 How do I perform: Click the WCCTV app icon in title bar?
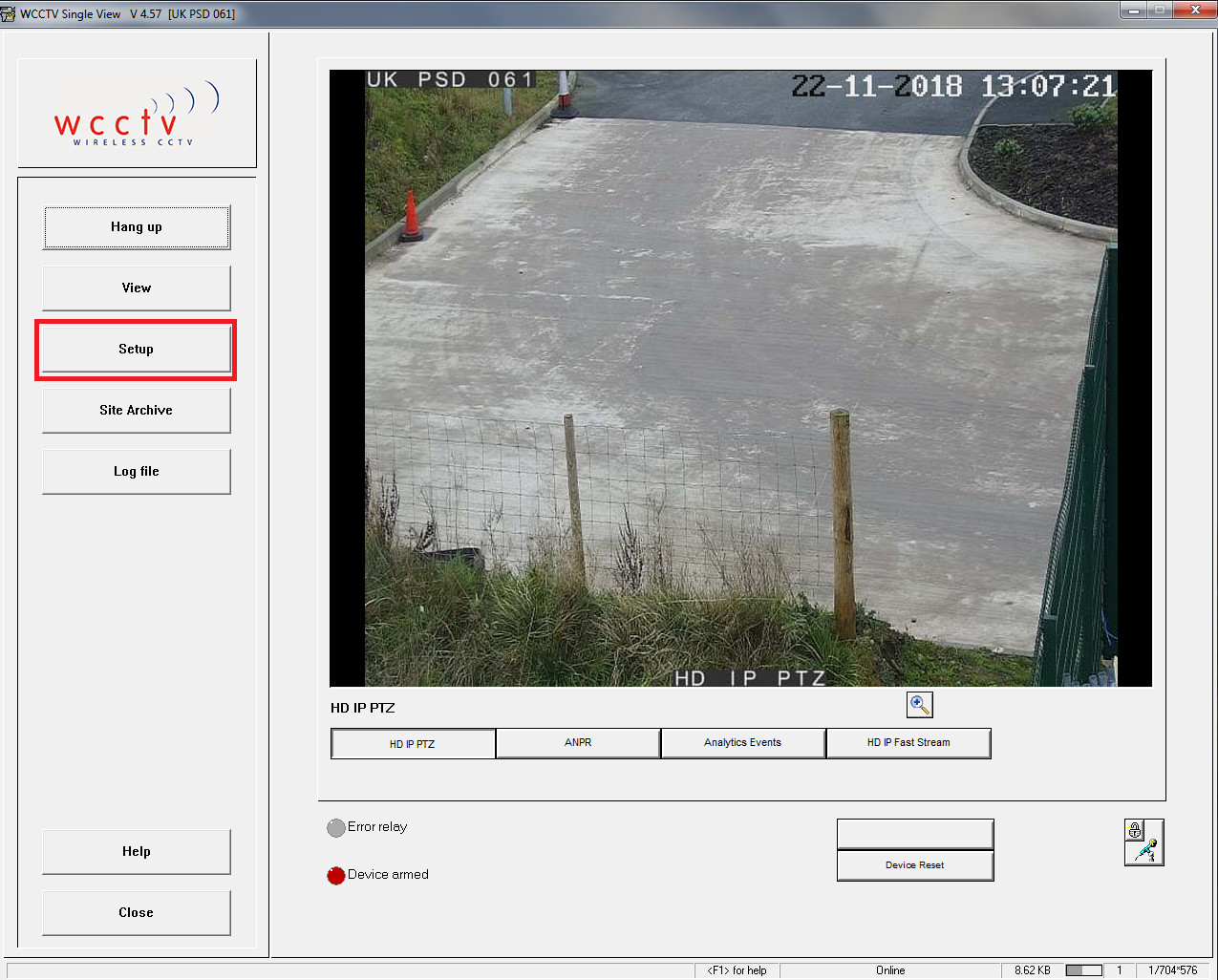click(10, 13)
